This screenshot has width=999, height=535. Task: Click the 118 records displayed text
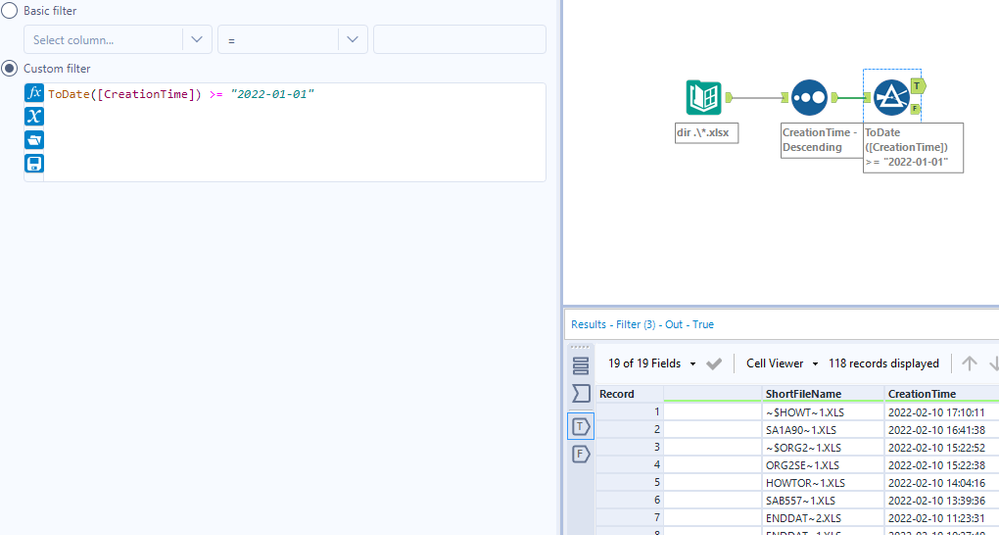884,363
